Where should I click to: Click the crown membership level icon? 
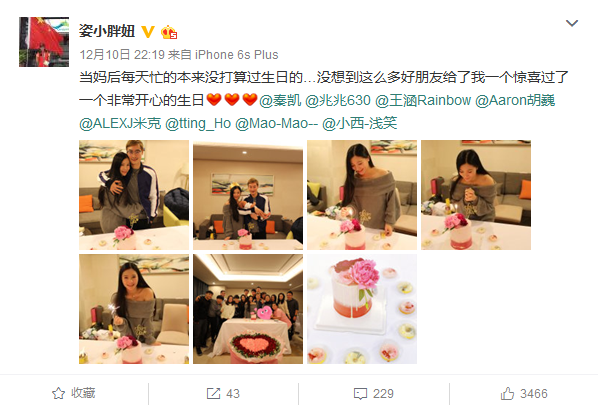169,32
